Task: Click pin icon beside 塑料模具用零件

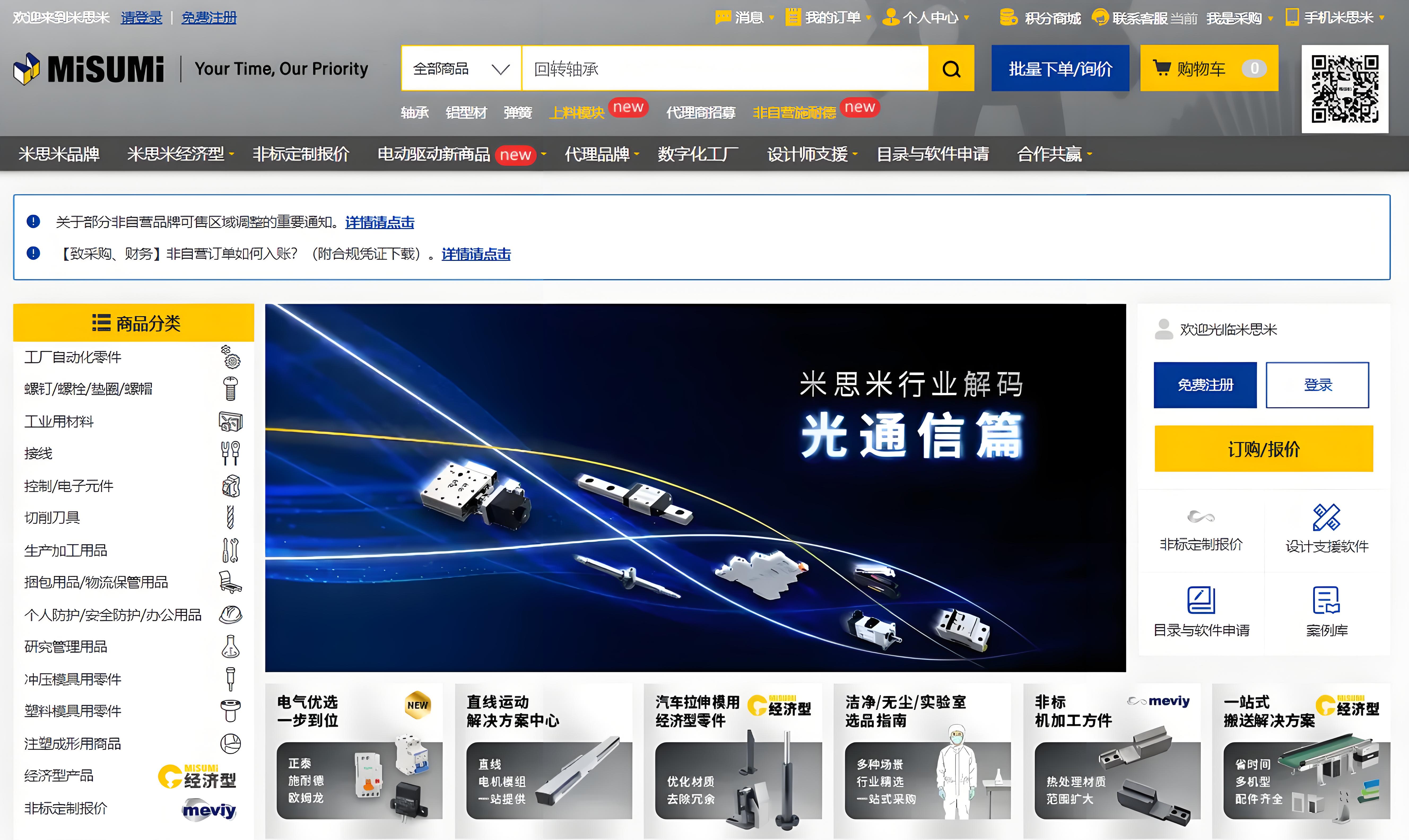Action: pos(231,711)
